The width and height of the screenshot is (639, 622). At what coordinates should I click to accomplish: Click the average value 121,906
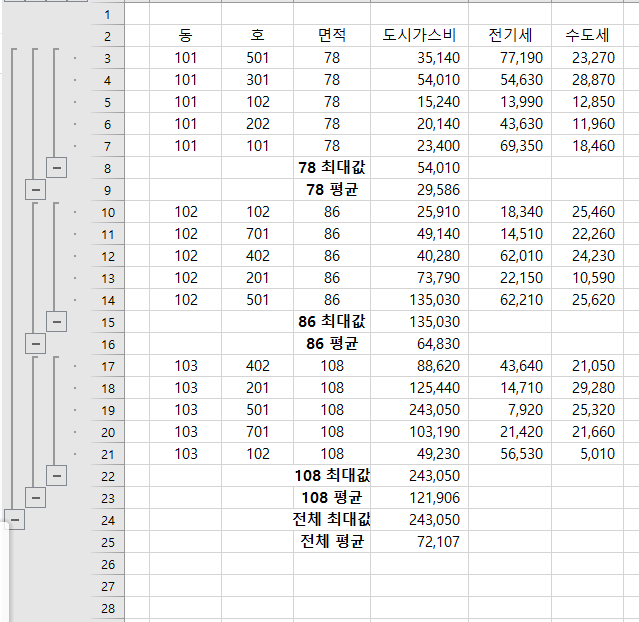click(420, 498)
